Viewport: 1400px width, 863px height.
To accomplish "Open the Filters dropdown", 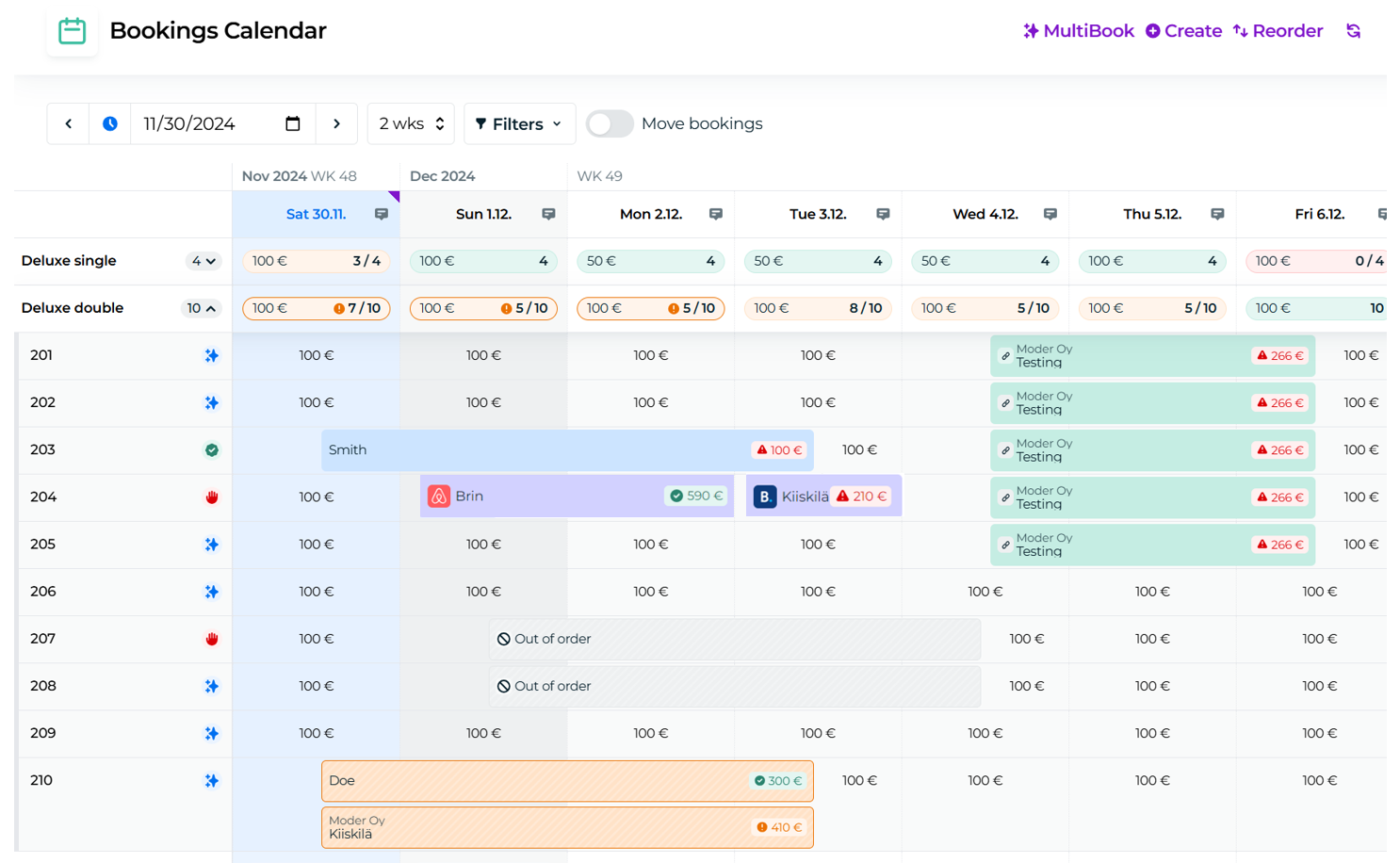I will [519, 123].
